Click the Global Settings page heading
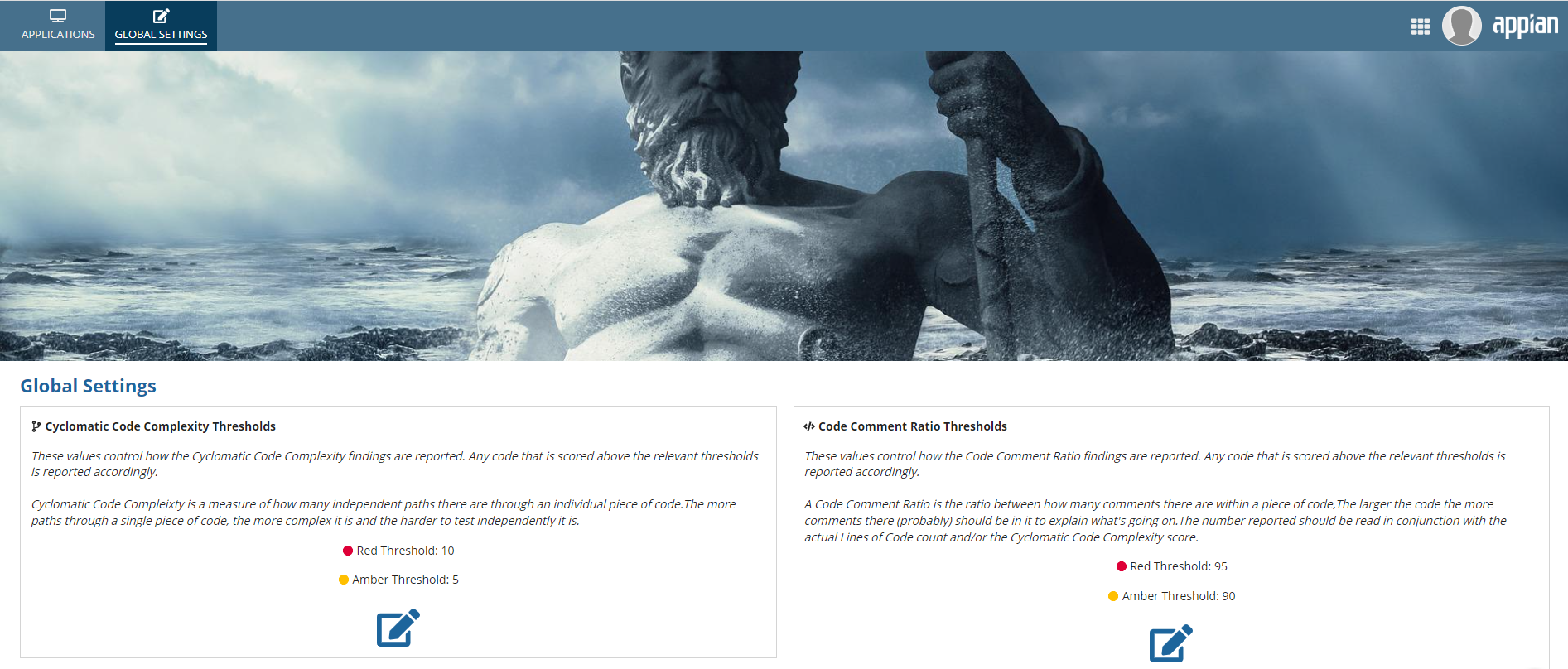 [88, 386]
